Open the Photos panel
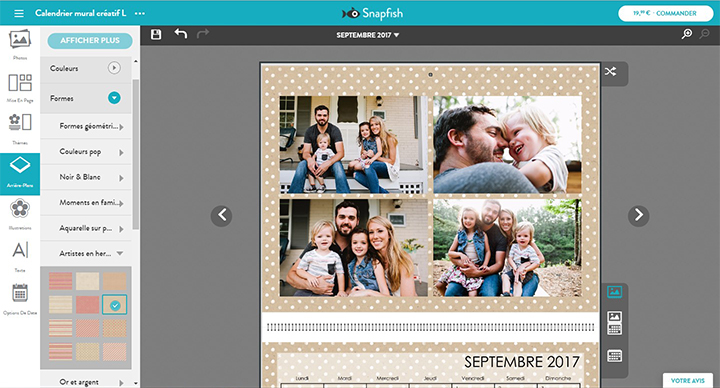 point(20,44)
